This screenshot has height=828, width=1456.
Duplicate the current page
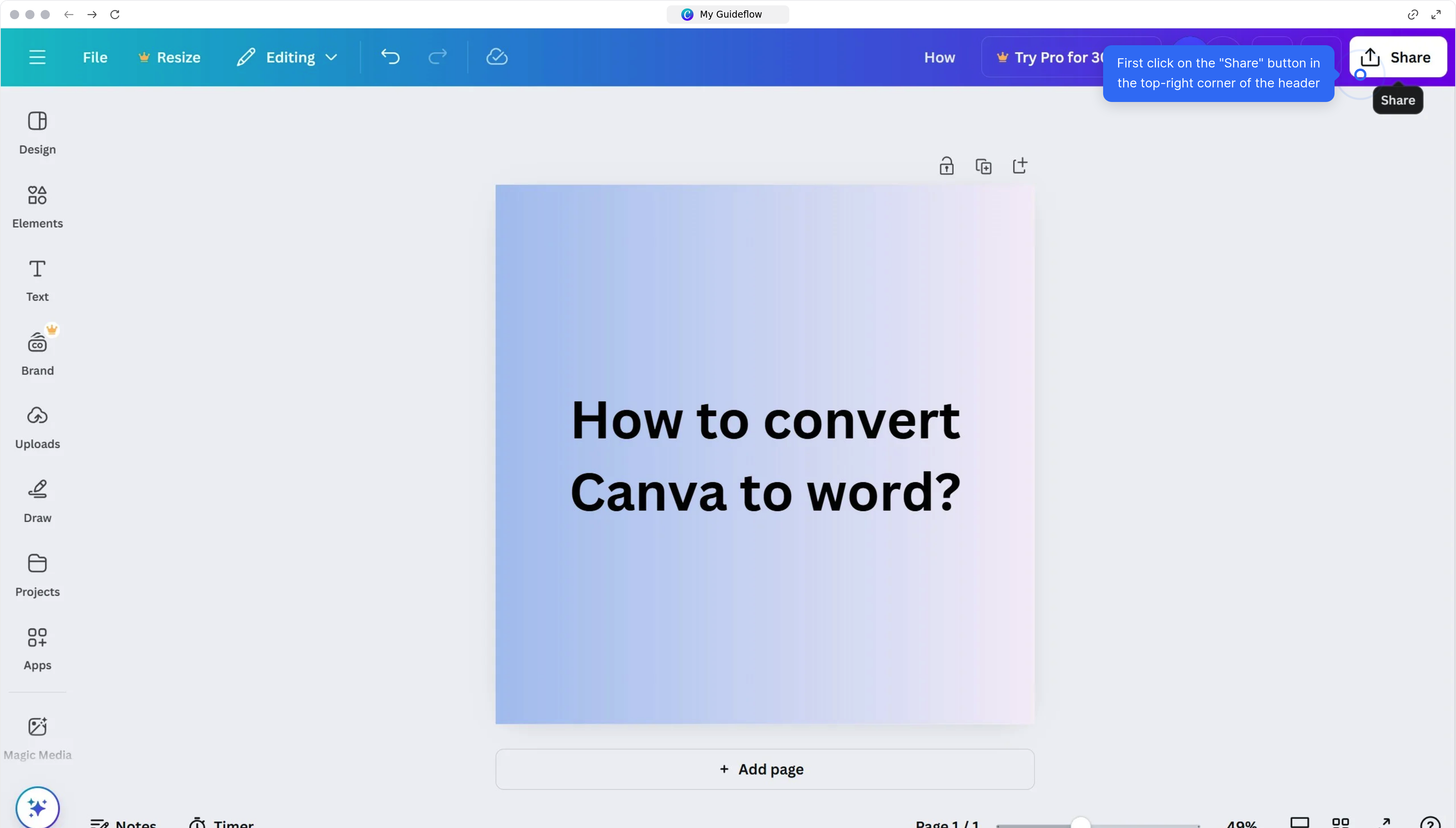click(983, 166)
